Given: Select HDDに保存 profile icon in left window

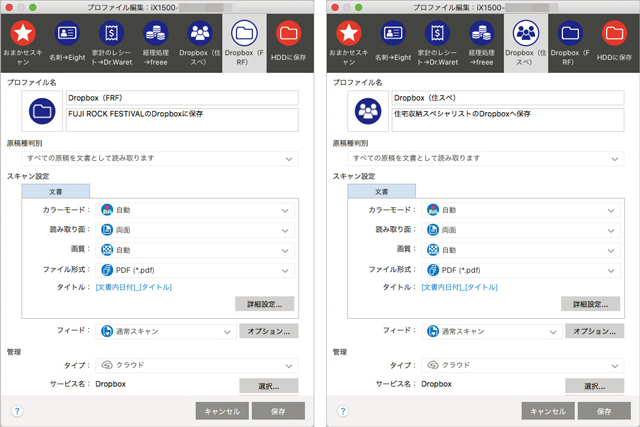Looking at the screenshot, I should tap(289, 33).
